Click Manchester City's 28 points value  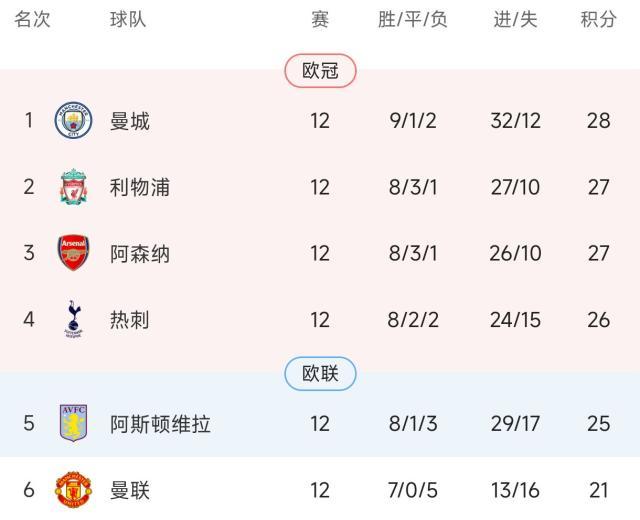click(598, 121)
